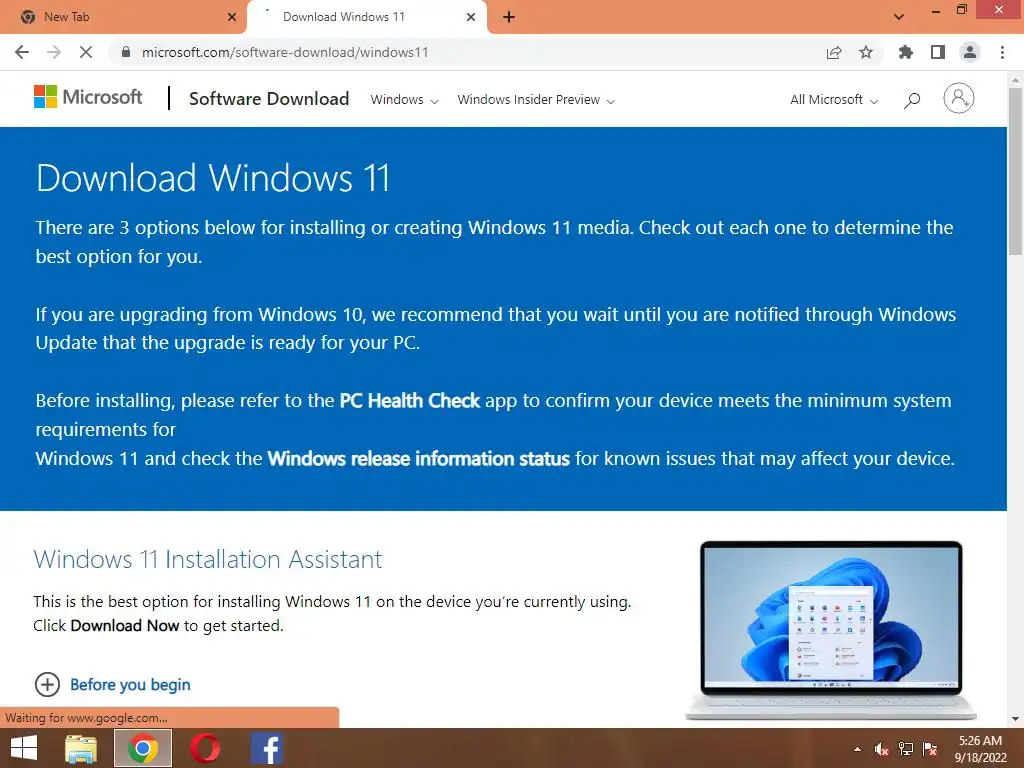Share this page using the share icon
This screenshot has width=1024, height=768.
[834, 52]
